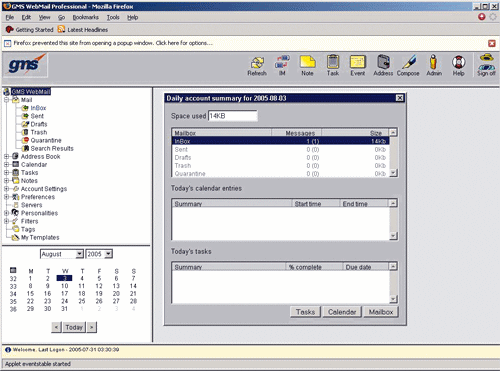Click the Messages column header
Viewport: 500px width, 371px height.
[296, 133]
